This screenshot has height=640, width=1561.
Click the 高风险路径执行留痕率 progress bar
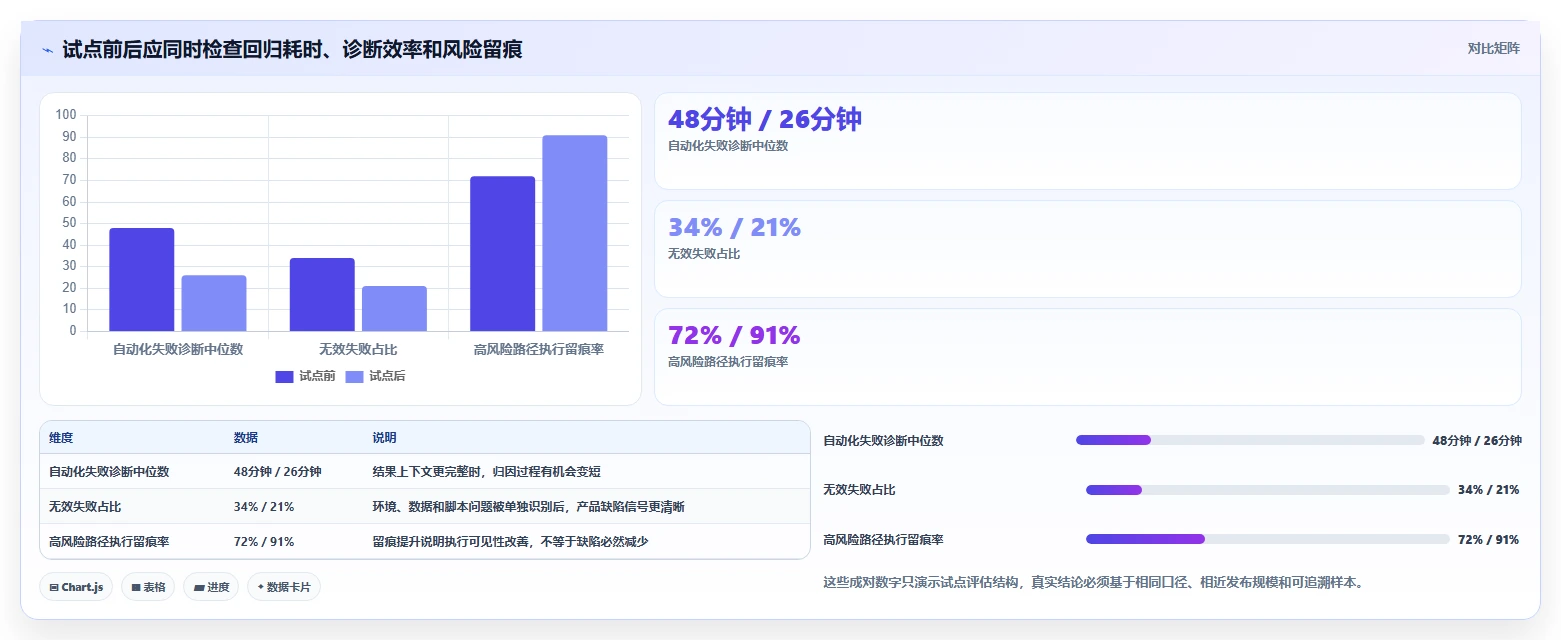(1268, 539)
